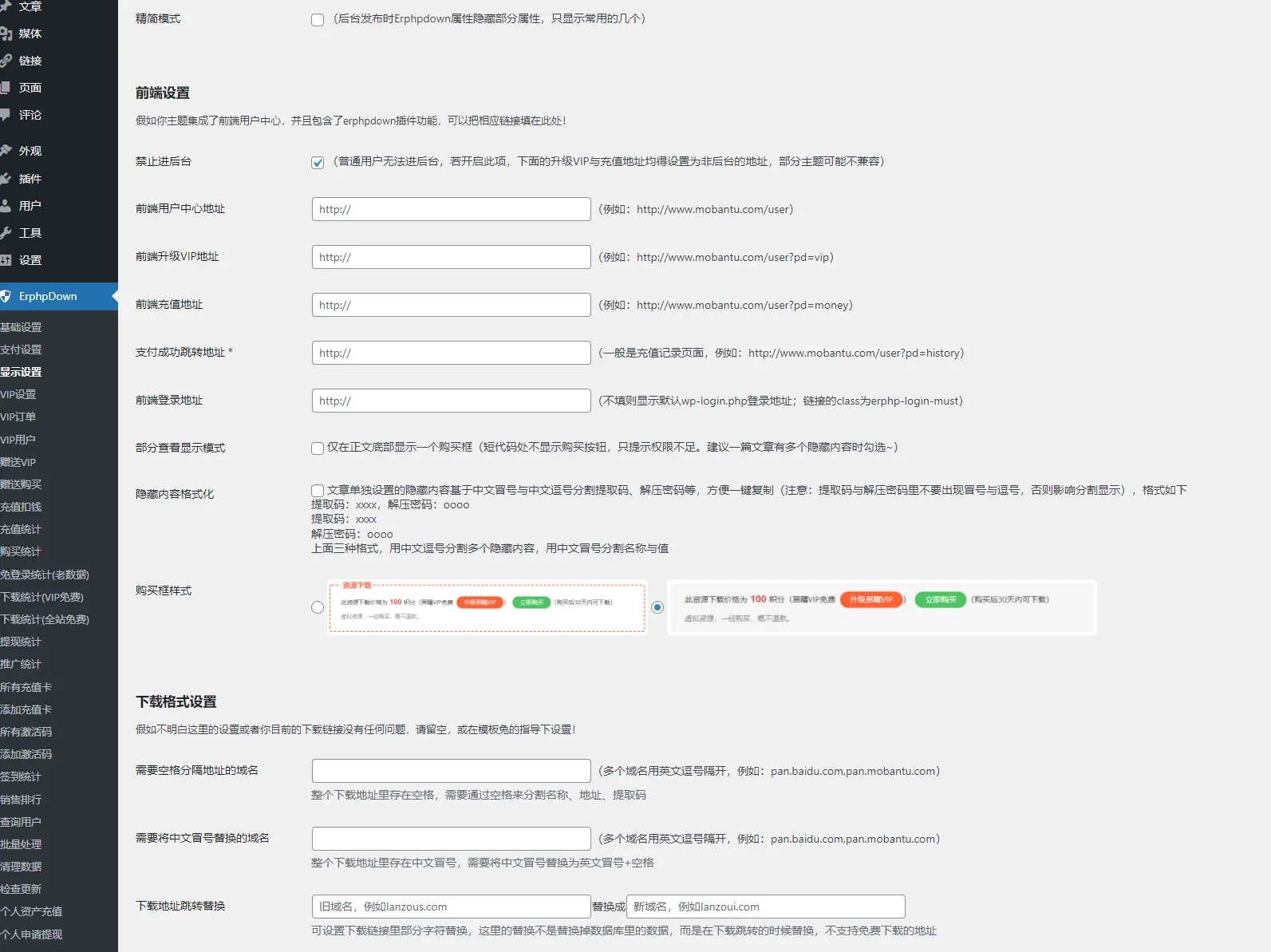Image resolution: width=1271 pixels, height=952 pixels.
Task: Open 下载统计(全站免费) submenu link
Action: (x=45, y=619)
